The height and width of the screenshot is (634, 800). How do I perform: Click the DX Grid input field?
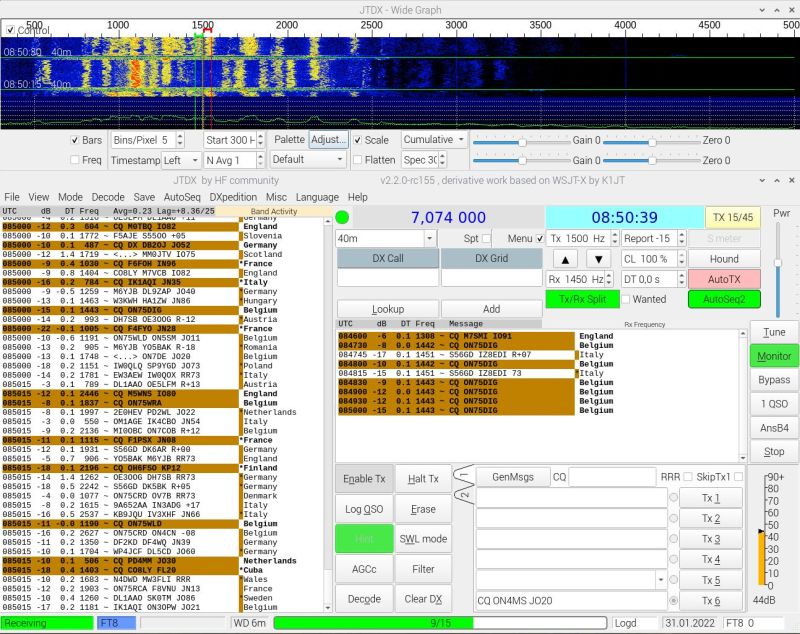[491, 278]
